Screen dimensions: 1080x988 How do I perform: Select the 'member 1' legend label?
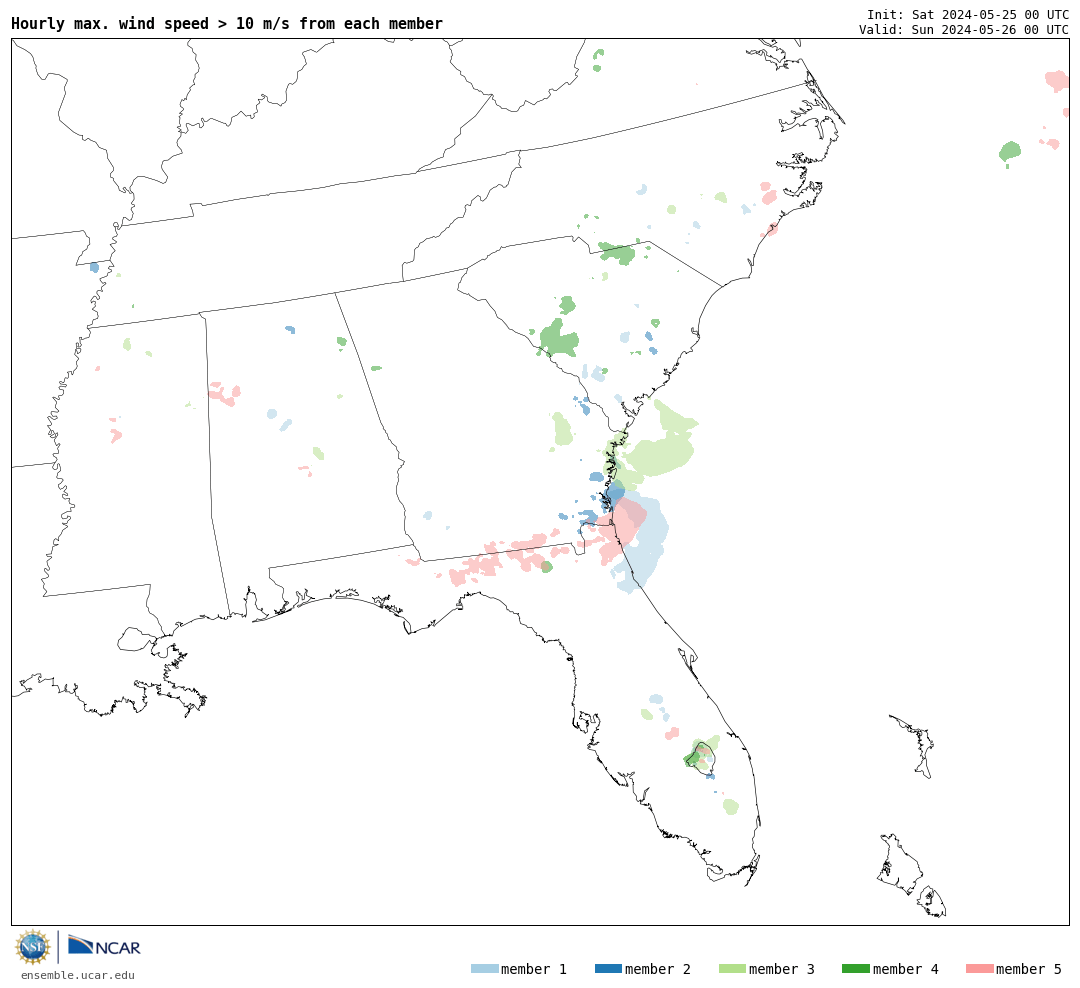coord(534,969)
